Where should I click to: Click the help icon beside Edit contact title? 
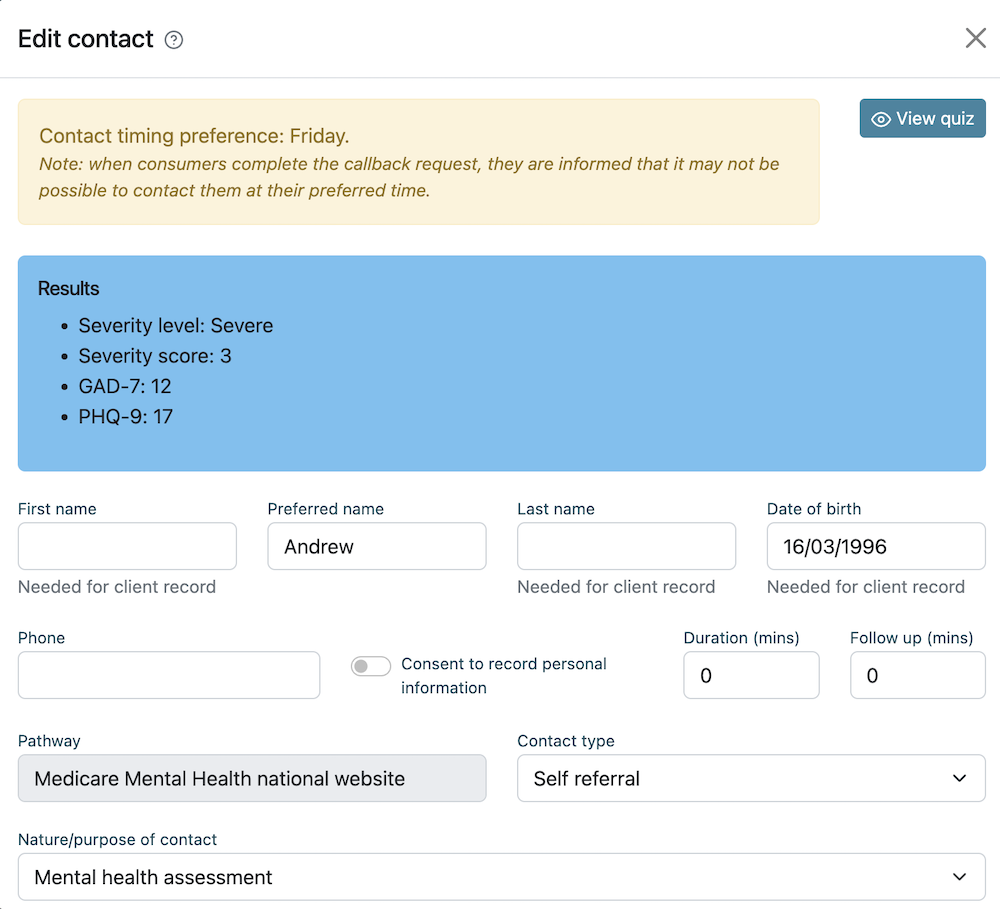[x=174, y=39]
